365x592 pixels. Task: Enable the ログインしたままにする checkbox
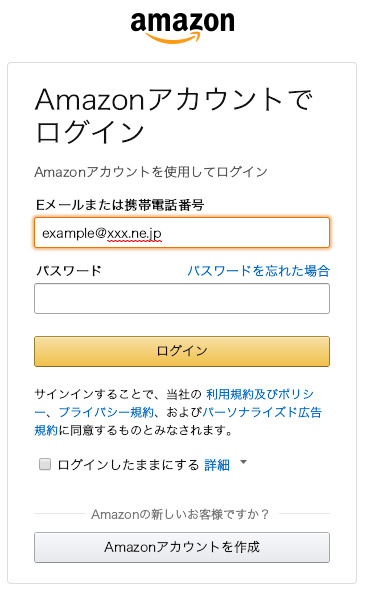point(45,464)
